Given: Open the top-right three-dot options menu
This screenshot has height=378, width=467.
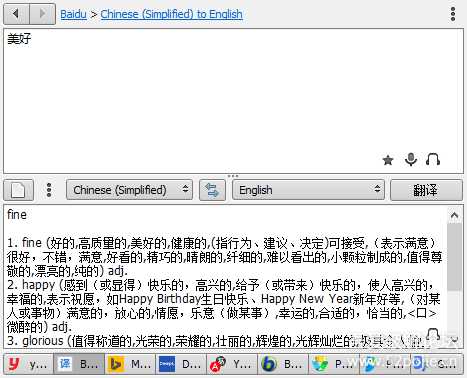Looking at the screenshot, I should pos(452,14).
